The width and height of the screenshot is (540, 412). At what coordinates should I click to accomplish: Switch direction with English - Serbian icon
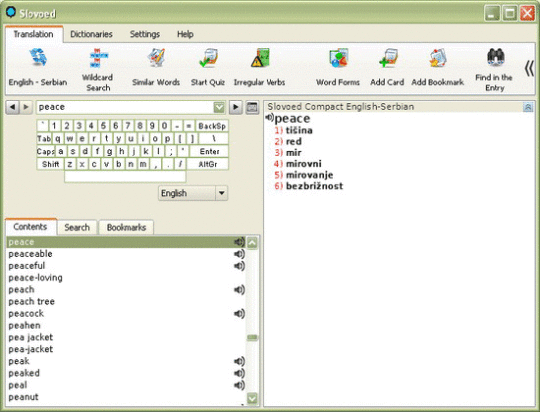click(x=38, y=58)
